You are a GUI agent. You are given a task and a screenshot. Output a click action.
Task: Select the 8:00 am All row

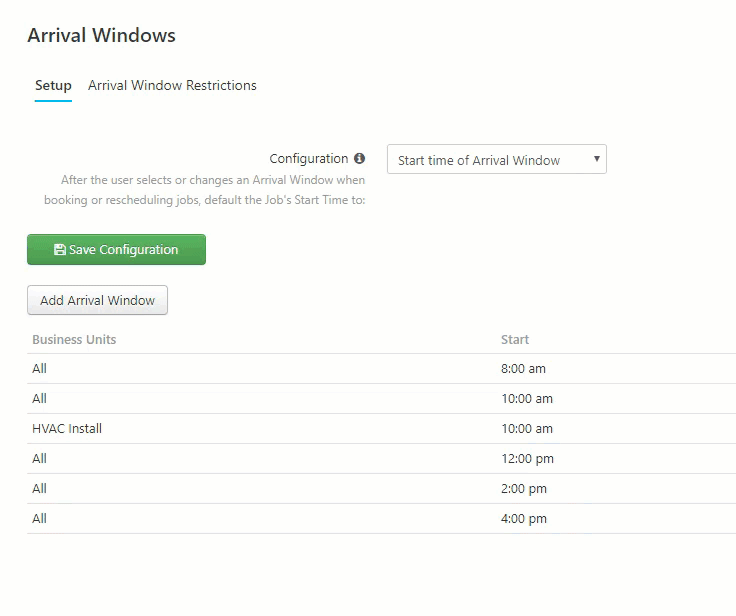point(382,369)
